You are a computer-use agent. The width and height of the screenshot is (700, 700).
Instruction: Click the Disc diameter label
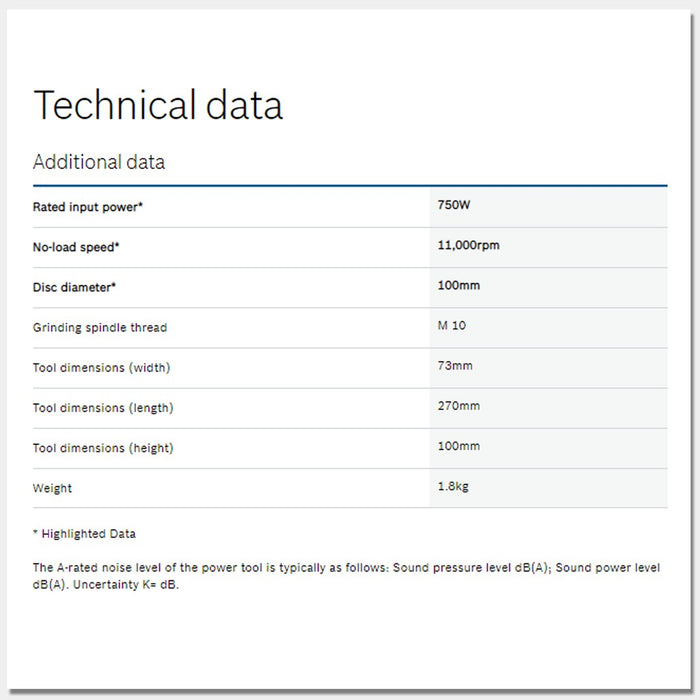pos(74,287)
